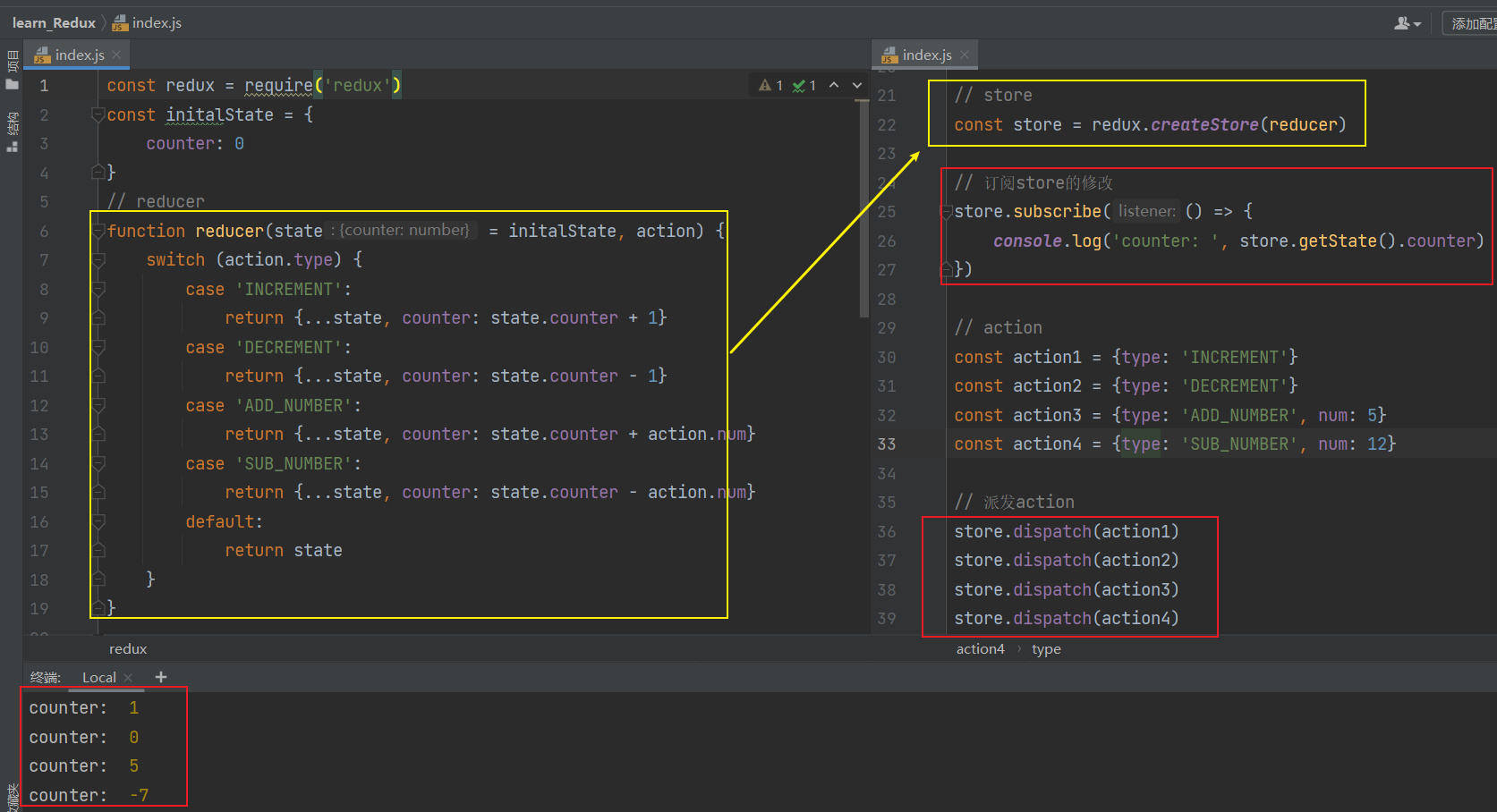Open the 结构 (Structure) tool window
The height and width of the screenshot is (812, 1497).
tap(12, 132)
